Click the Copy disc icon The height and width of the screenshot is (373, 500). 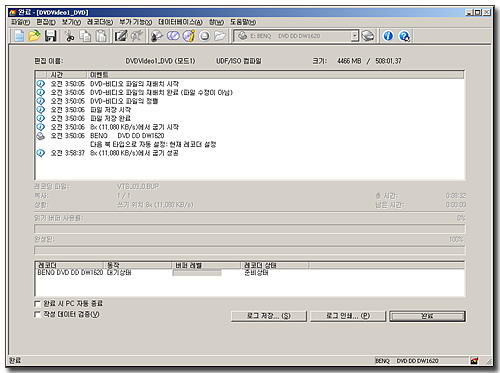[173, 36]
